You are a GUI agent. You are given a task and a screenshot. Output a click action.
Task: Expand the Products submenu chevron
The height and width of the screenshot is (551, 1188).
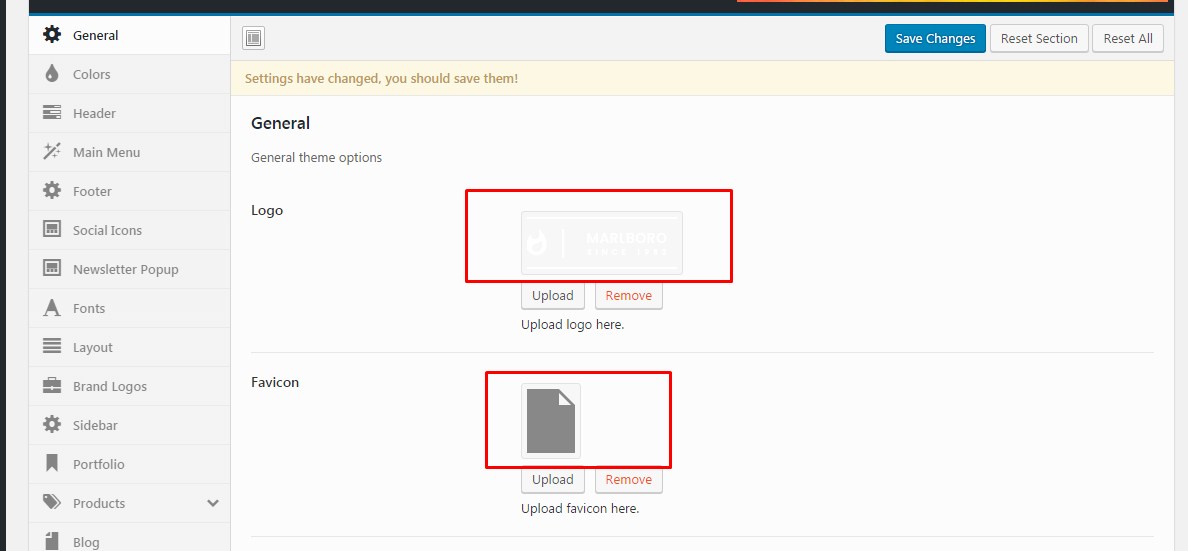(x=212, y=503)
